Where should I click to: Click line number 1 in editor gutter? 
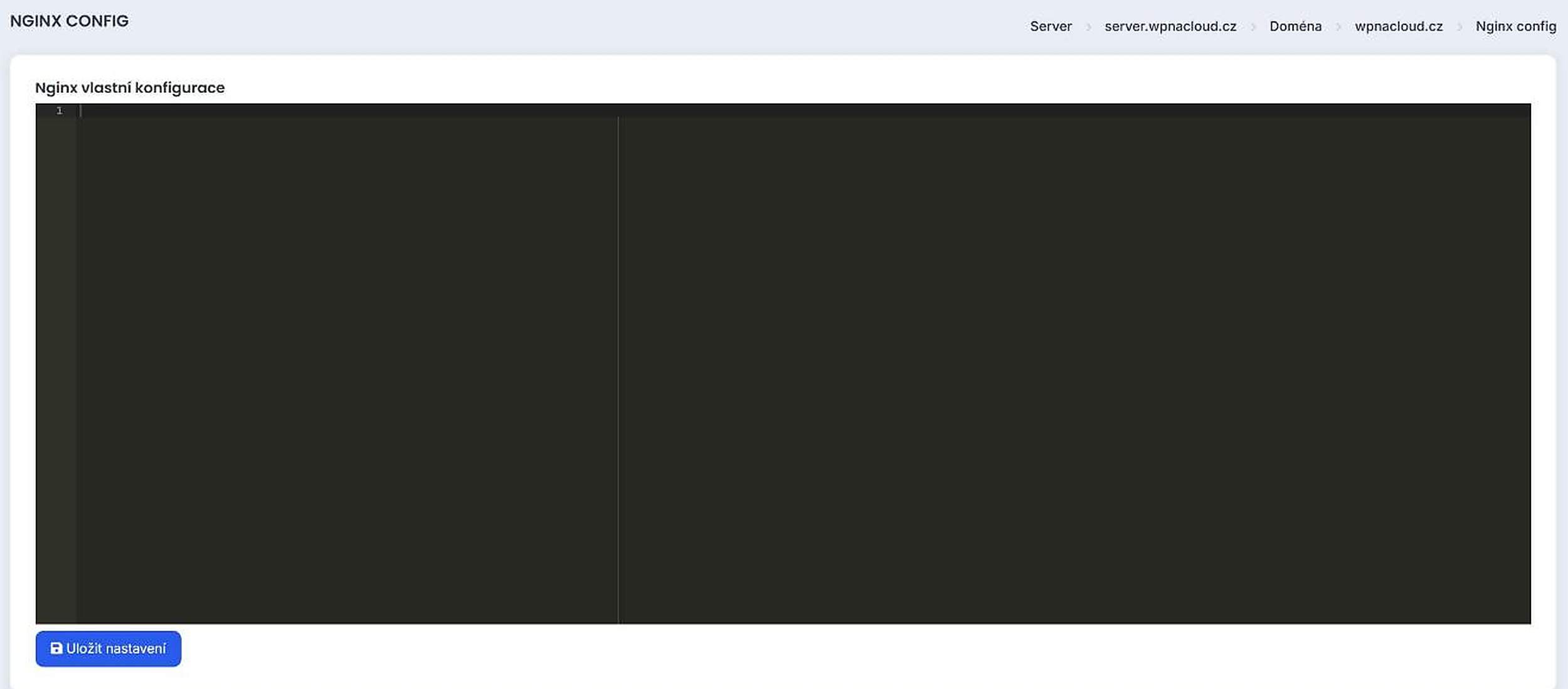(60, 110)
